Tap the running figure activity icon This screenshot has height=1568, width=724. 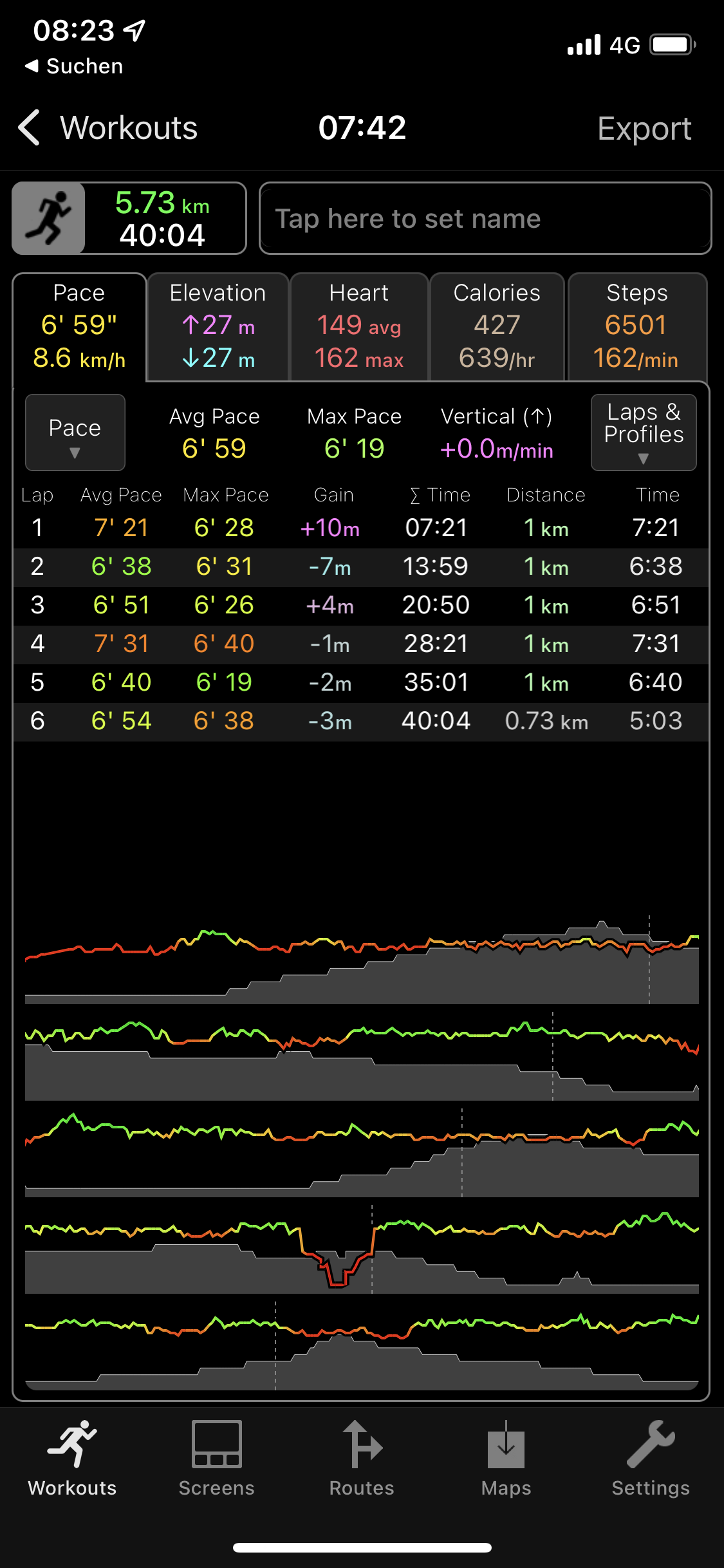(x=49, y=218)
